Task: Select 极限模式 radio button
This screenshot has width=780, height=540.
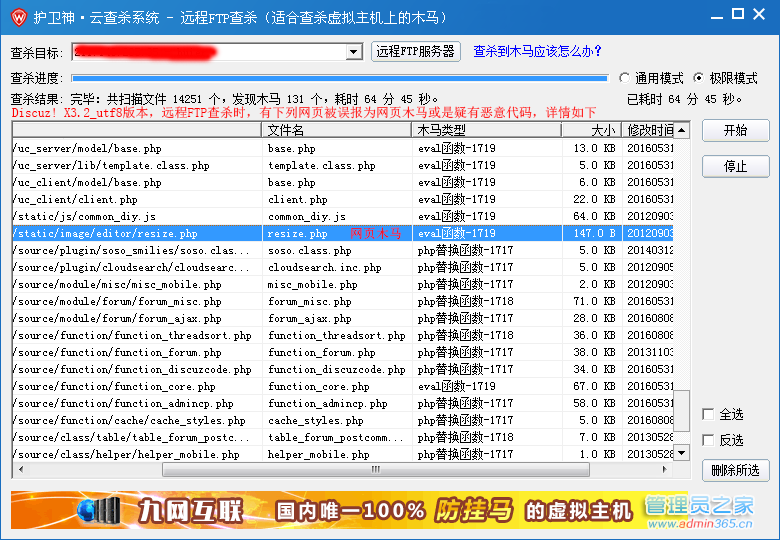Action: point(699,78)
